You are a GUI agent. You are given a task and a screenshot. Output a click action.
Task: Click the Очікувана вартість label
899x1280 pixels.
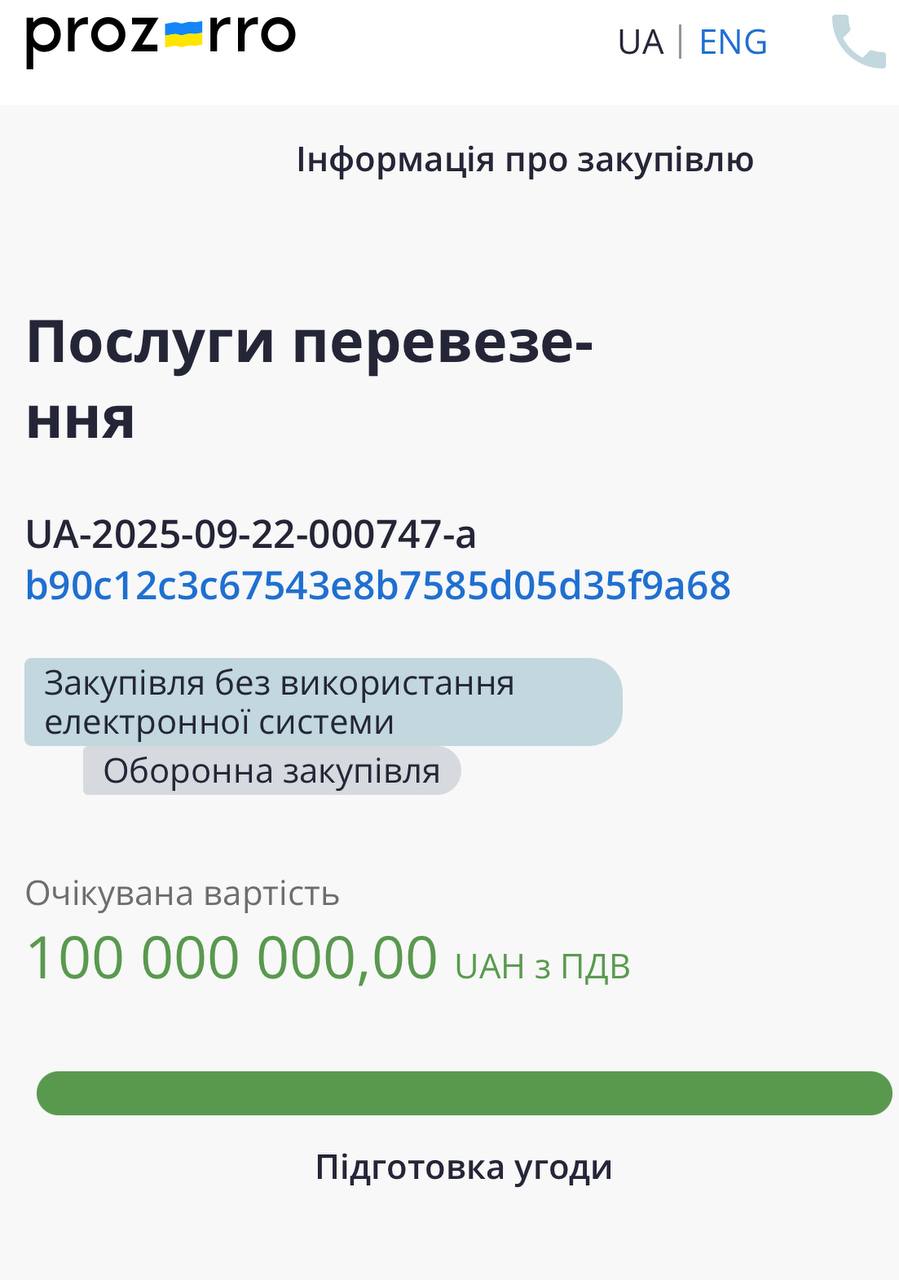[182, 893]
